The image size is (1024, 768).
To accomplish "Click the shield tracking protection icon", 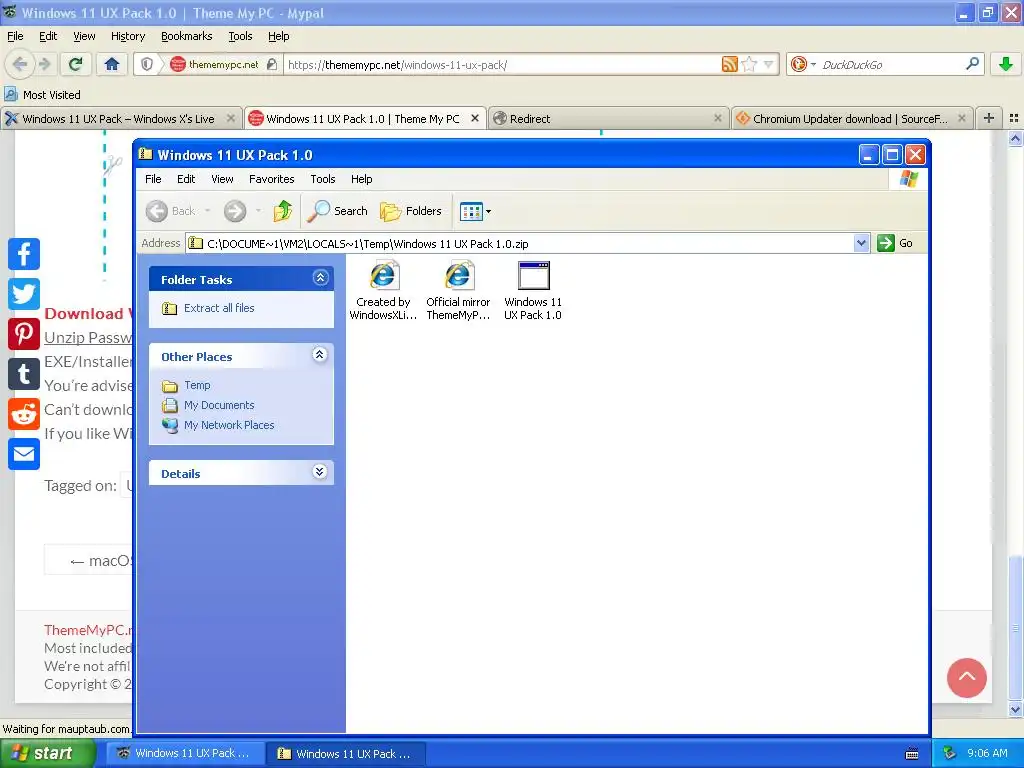I will [147, 64].
